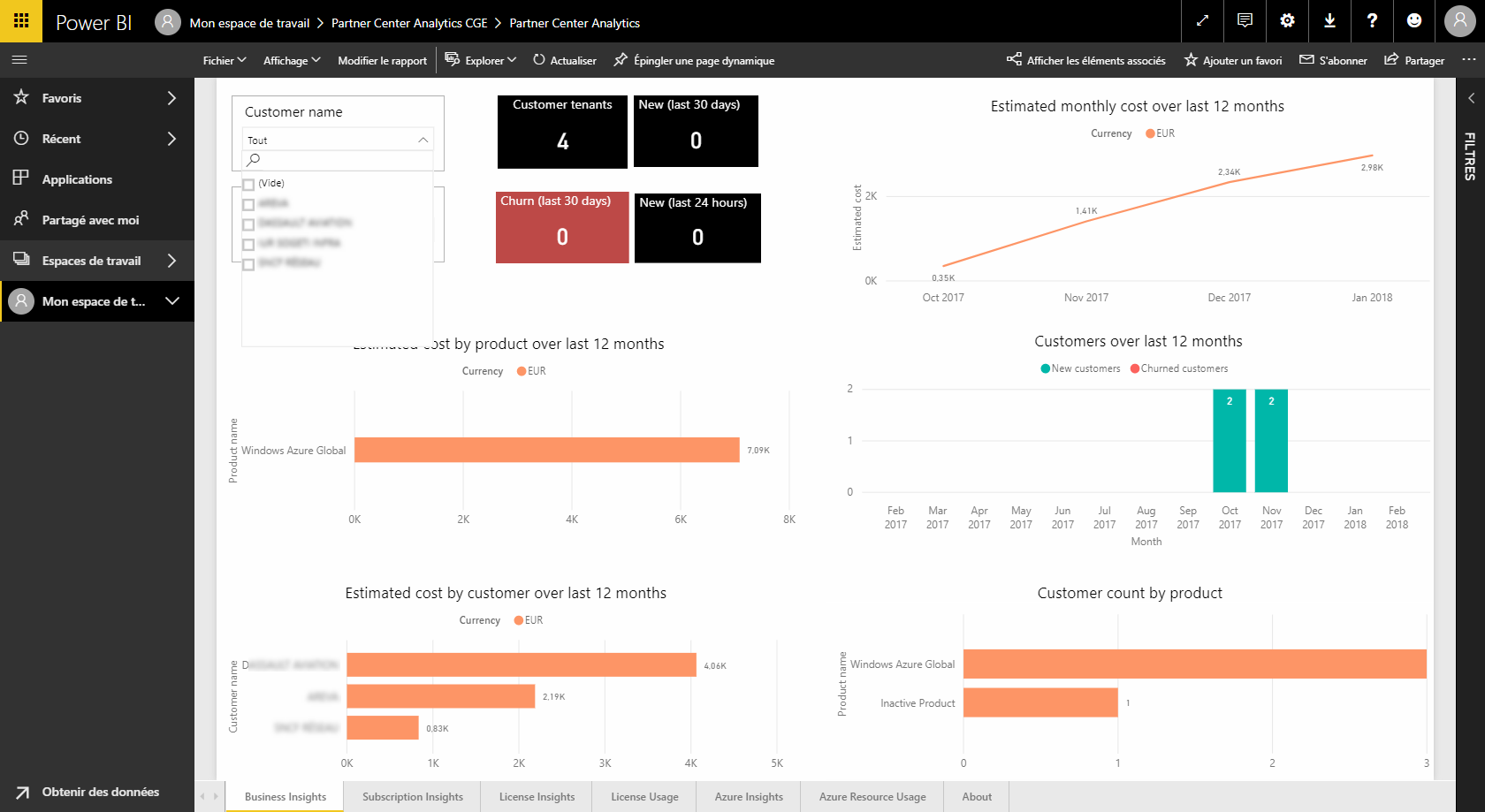Expand the FILTRES pane chevron
Image resolution: width=1485 pixels, height=812 pixels.
[x=1471, y=98]
